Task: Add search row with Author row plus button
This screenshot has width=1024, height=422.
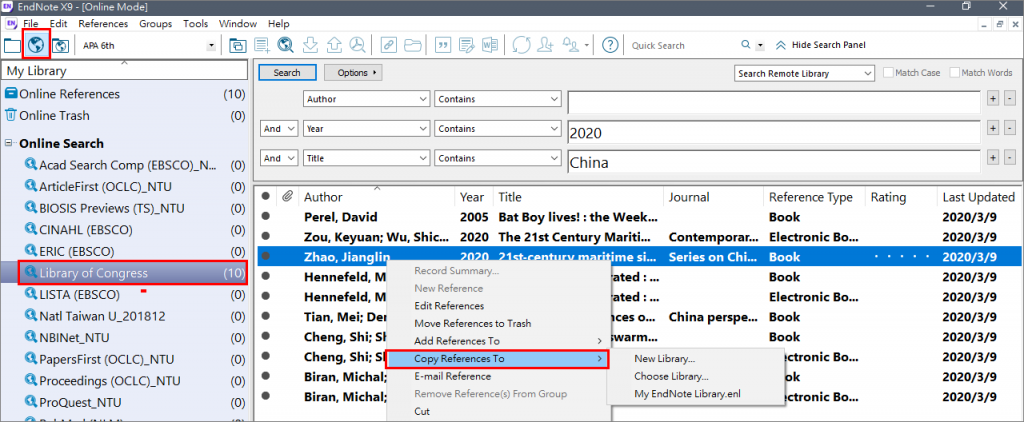Action: (992, 99)
